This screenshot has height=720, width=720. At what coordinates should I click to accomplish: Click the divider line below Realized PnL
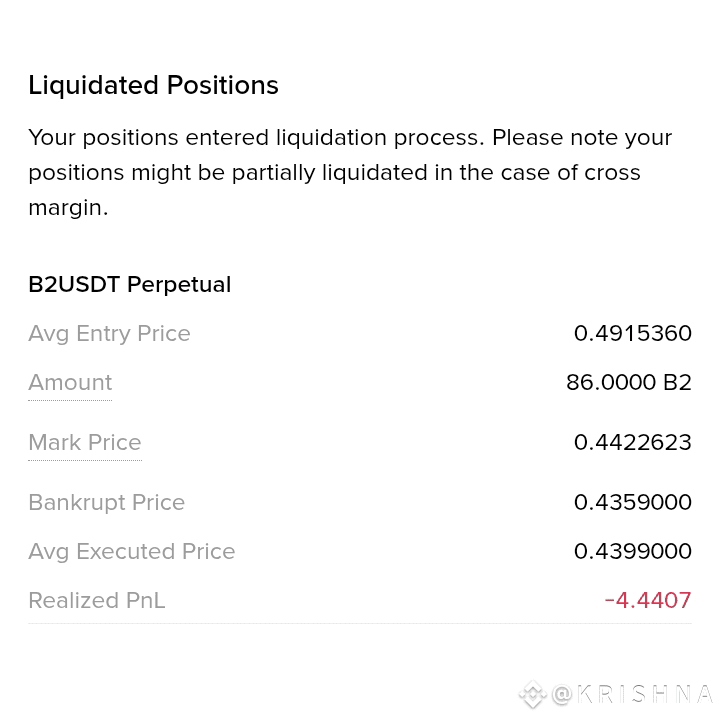point(360,624)
